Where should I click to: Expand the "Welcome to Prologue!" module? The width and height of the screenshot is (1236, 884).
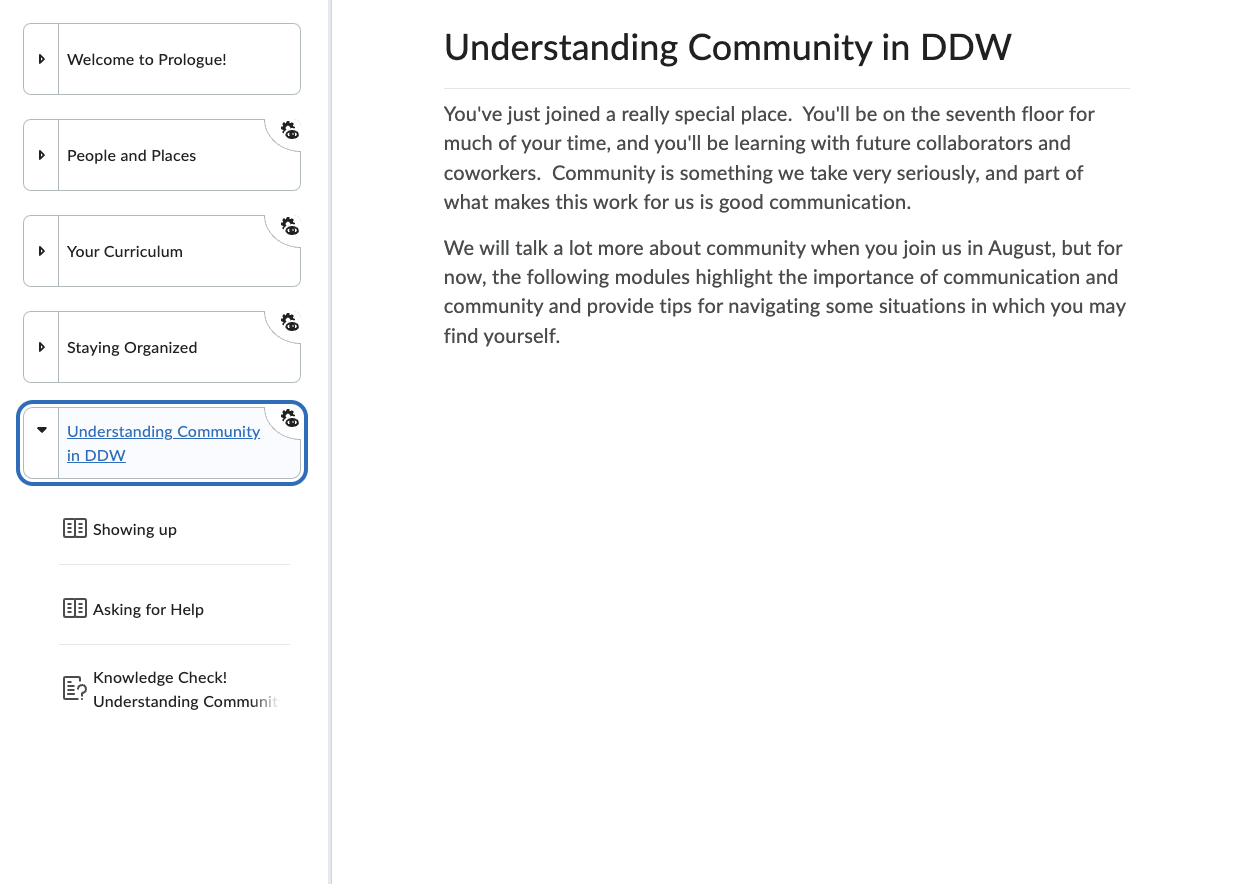tap(41, 59)
